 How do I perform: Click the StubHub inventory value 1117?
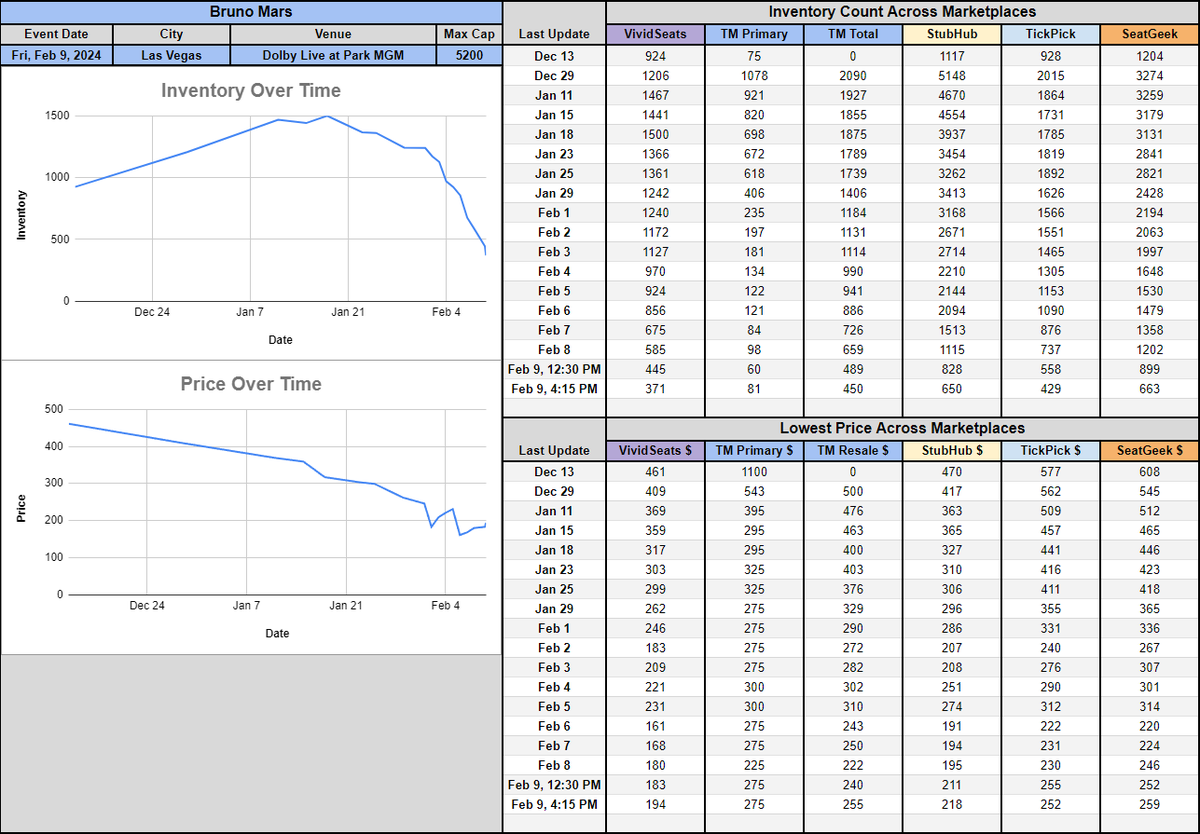[x=951, y=57]
